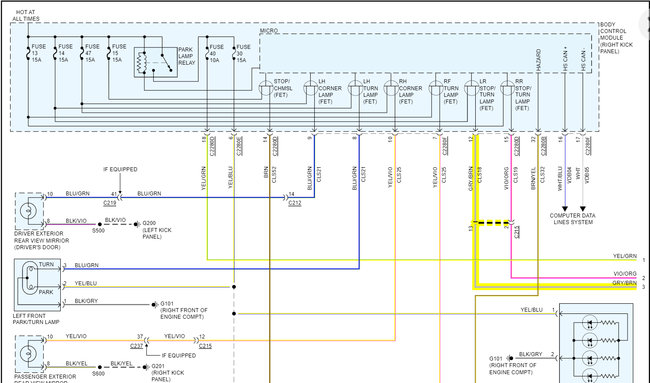Click the VDB04 circuit label
Viewport: 650px width, 383px height.
pyautogui.click(x=569, y=175)
